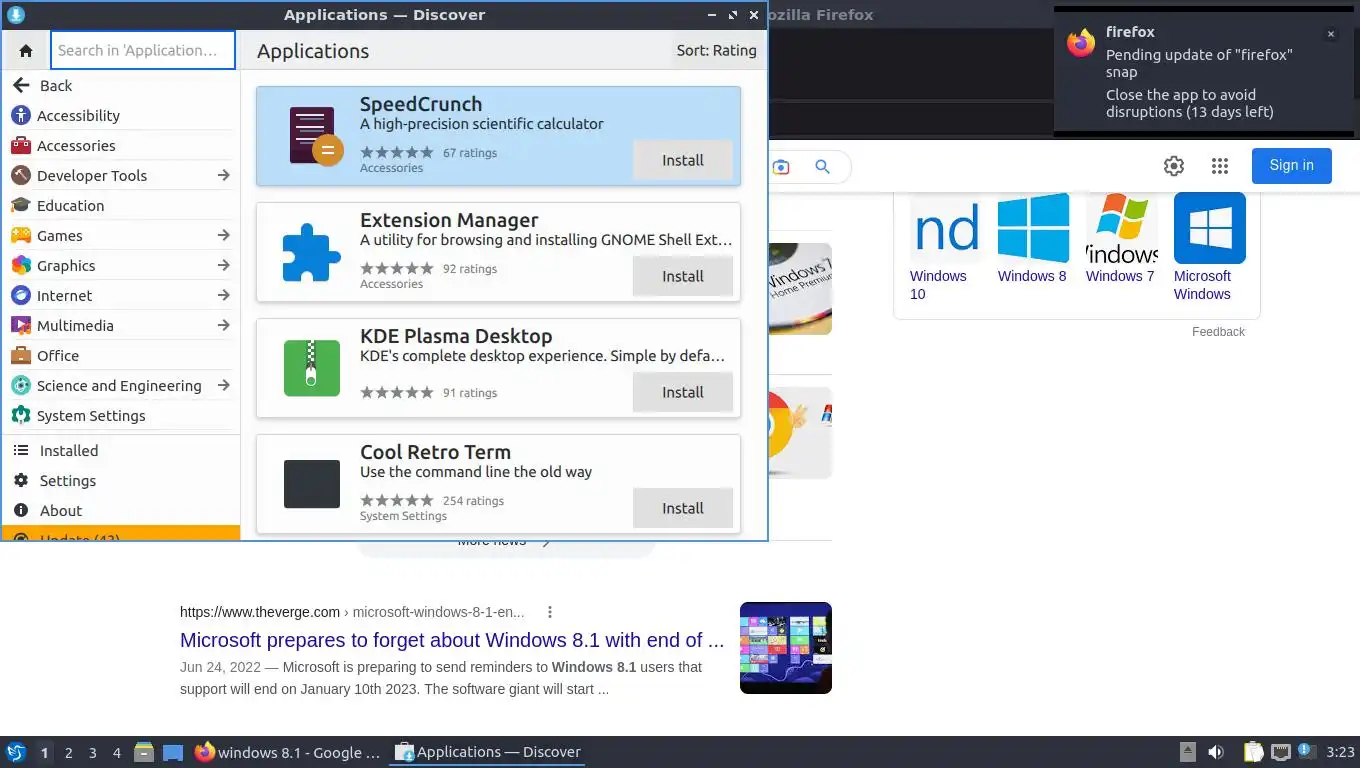Viewport: 1360px width, 768px height.
Task: Click the Show Desktop taskbar icon
Action: pos(173,753)
